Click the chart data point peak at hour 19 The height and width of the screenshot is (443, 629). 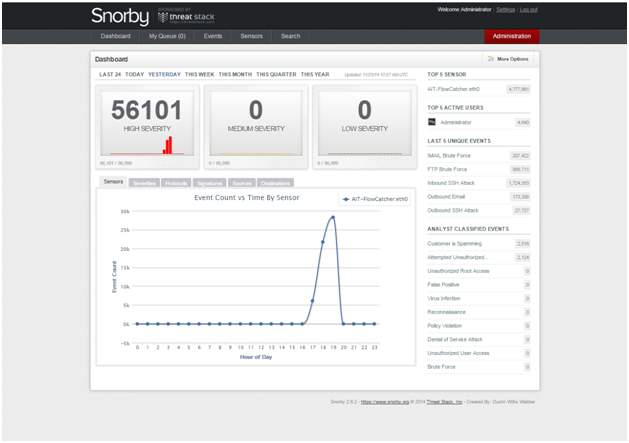click(333, 217)
